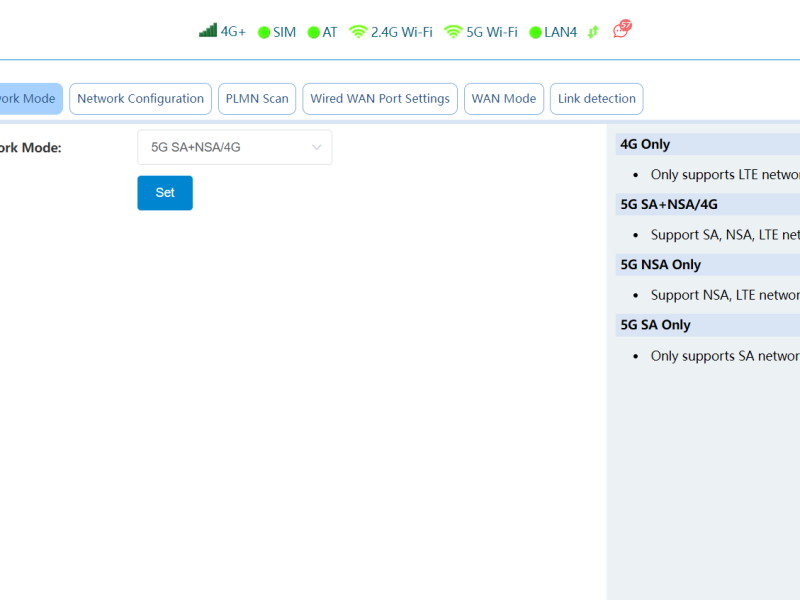The image size is (800, 600).
Task: Open the messages icon with 57 badge
Action: coord(622,30)
